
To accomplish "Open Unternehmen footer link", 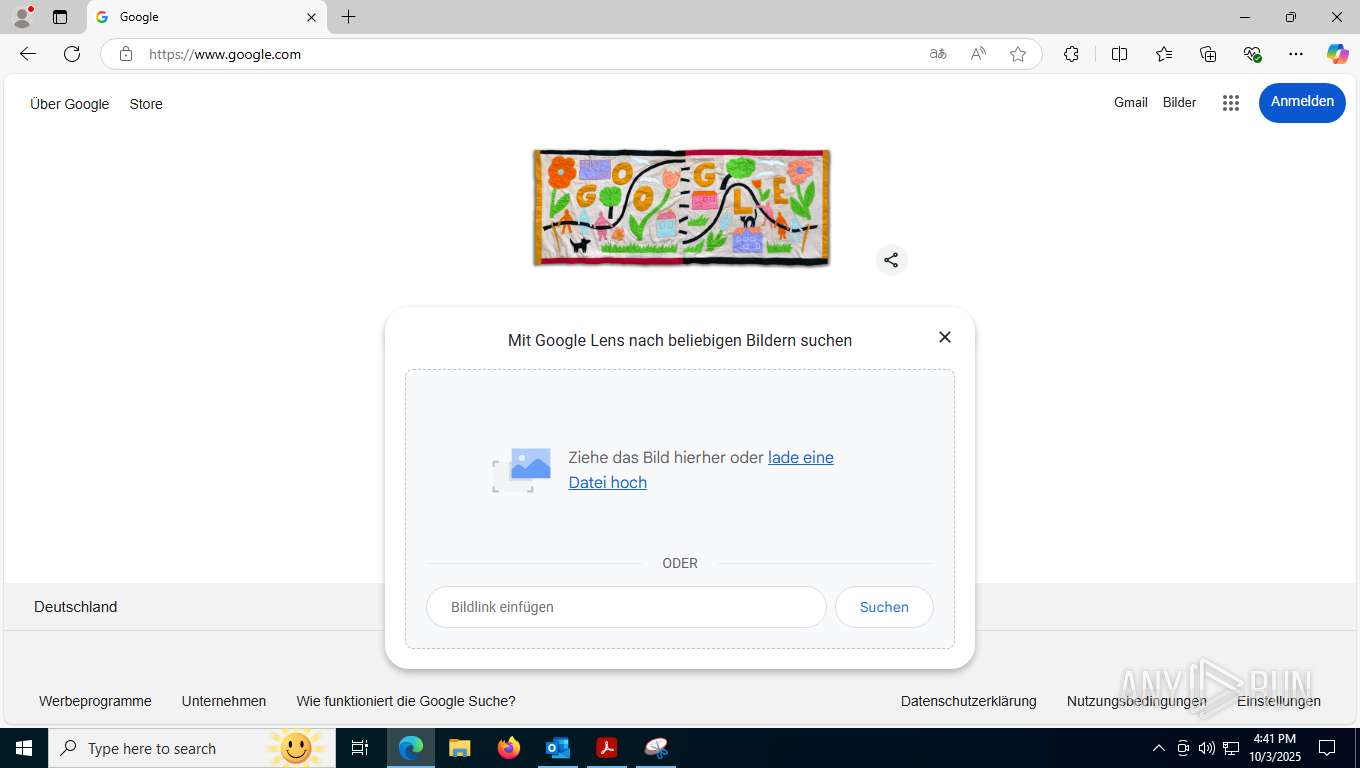I will coord(224,701).
